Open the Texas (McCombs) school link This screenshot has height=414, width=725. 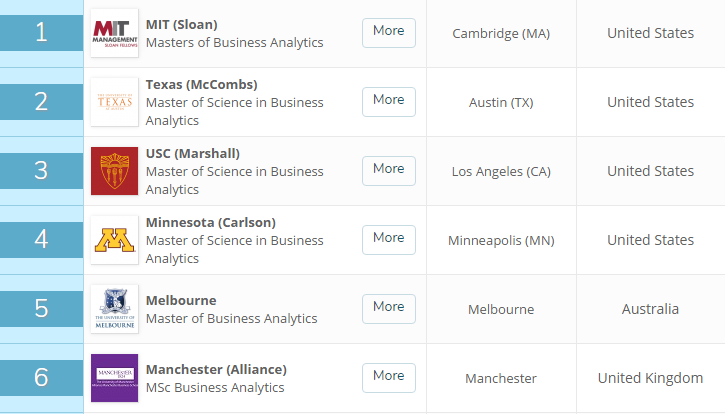point(201,84)
